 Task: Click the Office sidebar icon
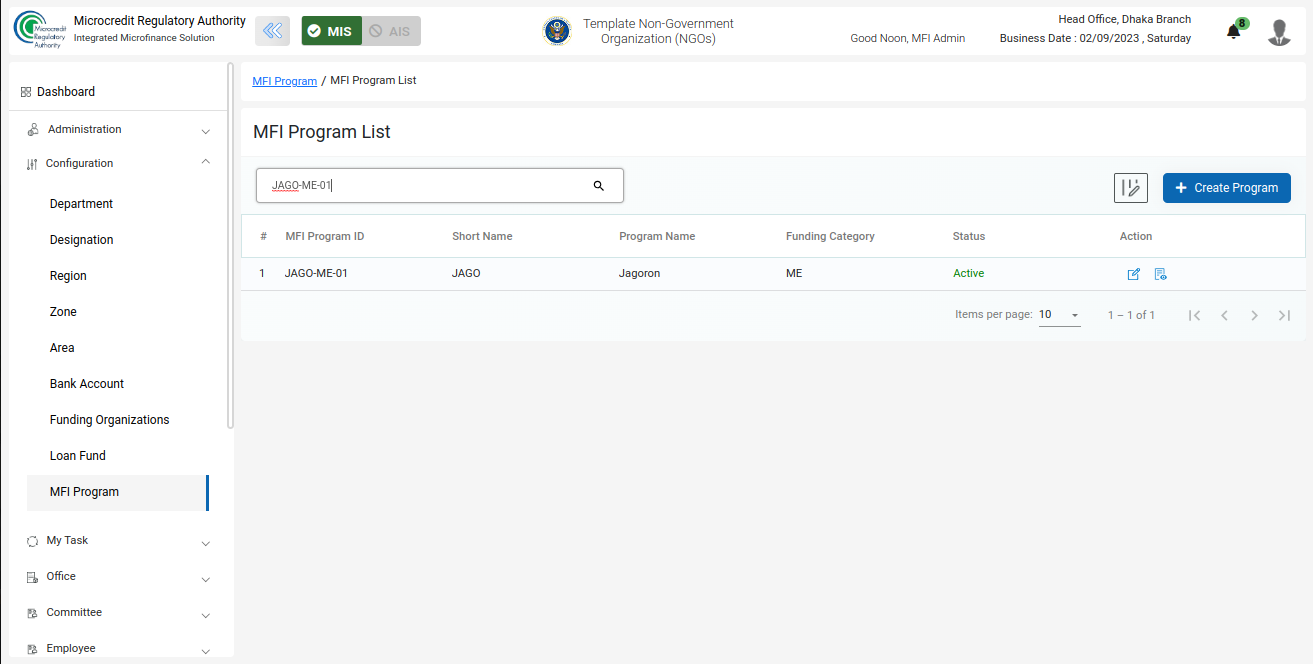point(32,577)
